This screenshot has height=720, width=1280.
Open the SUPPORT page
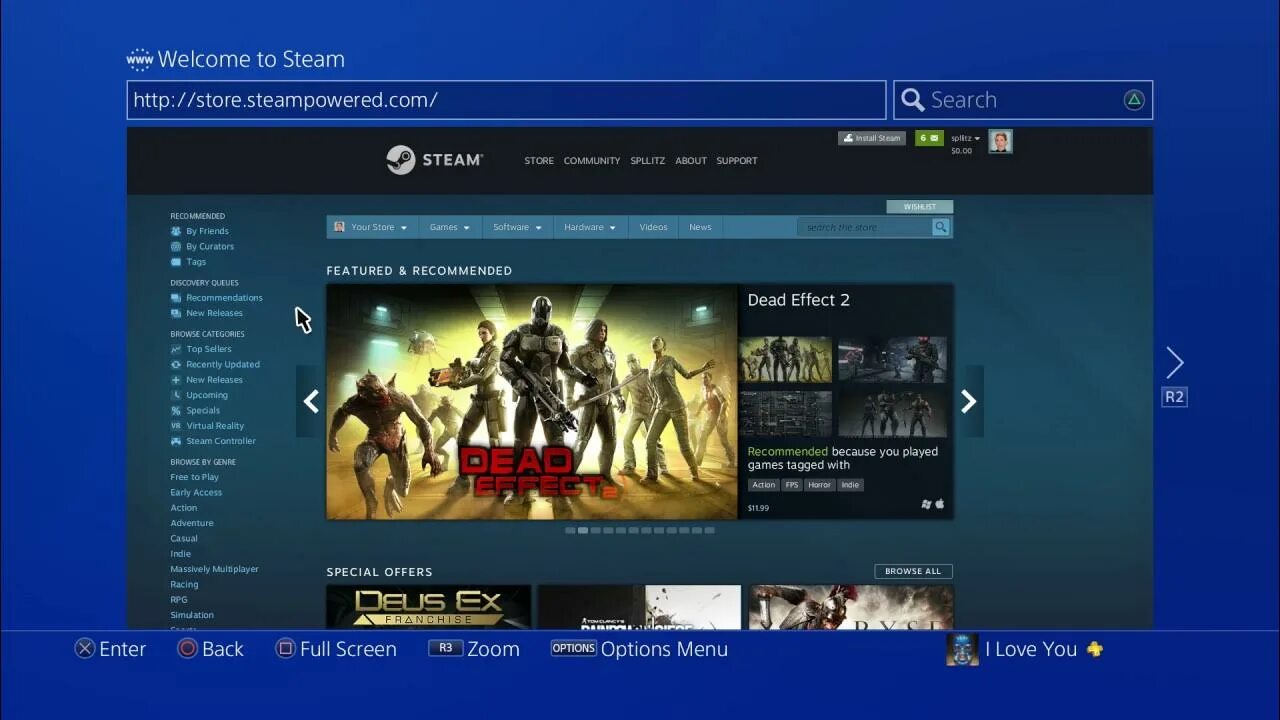point(737,161)
